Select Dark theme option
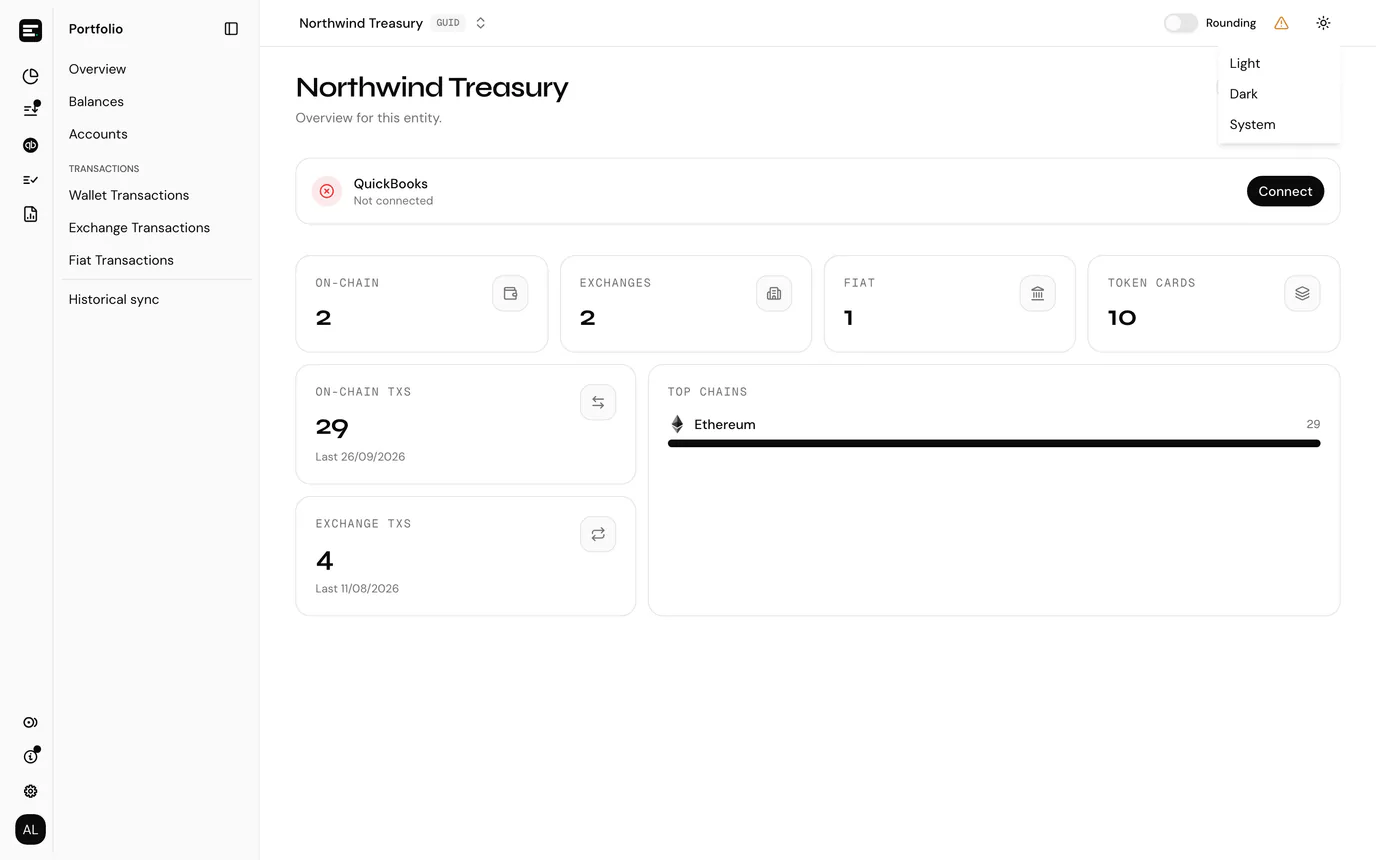 coord(1279,94)
